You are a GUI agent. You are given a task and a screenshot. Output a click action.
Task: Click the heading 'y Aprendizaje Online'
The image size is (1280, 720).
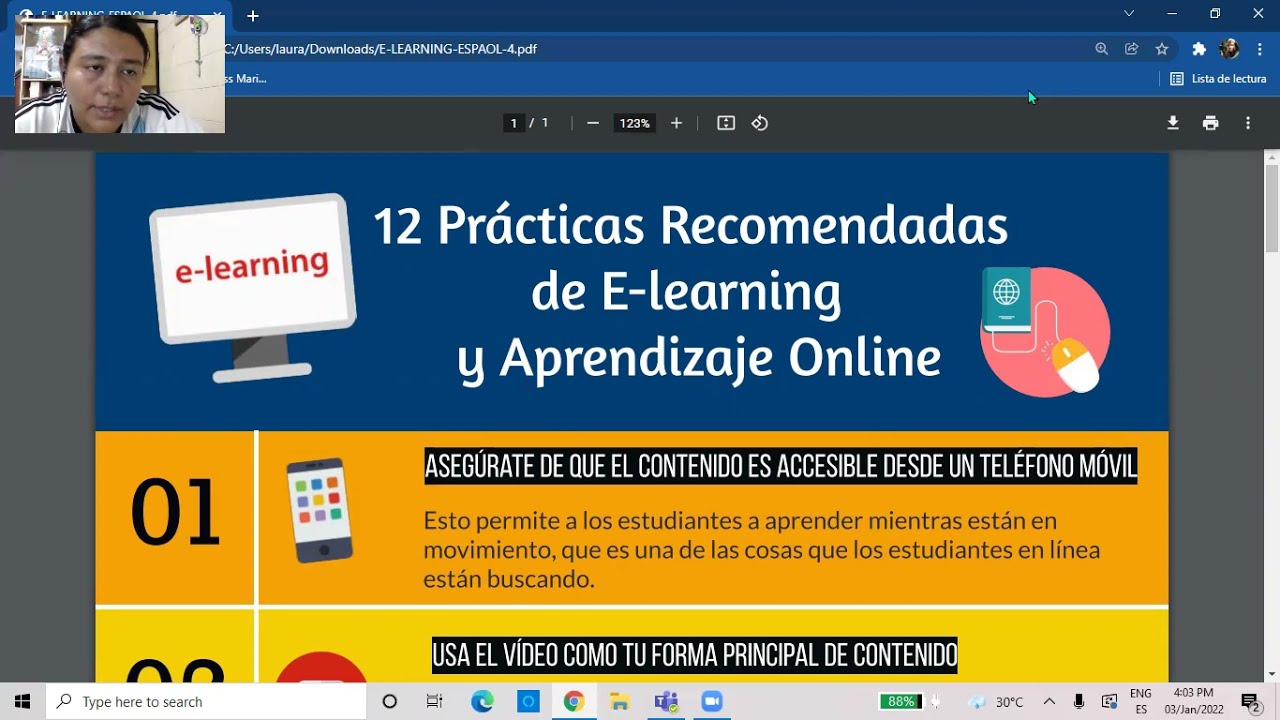pos(699,358)
